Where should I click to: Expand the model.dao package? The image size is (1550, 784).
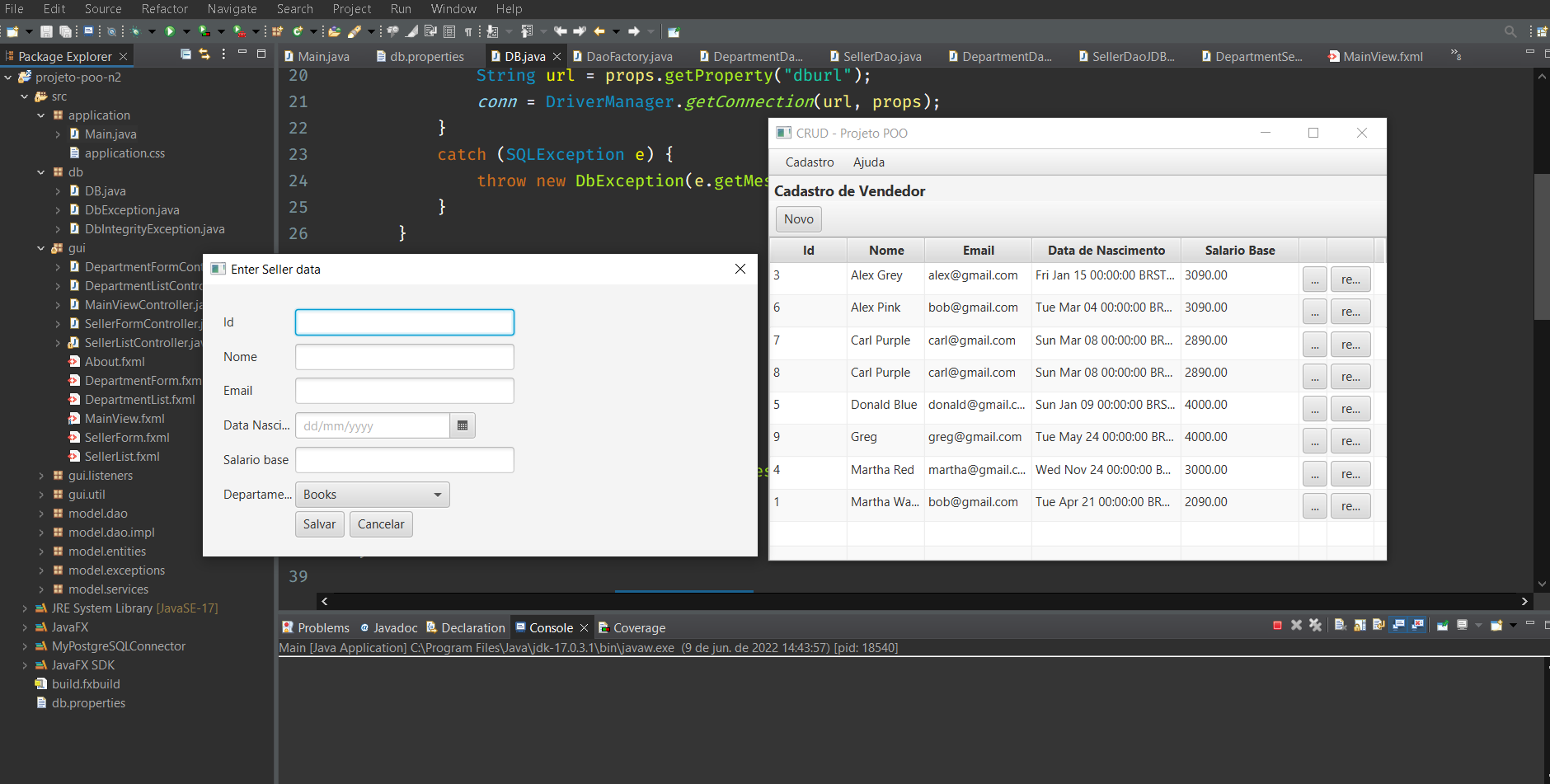42,514
